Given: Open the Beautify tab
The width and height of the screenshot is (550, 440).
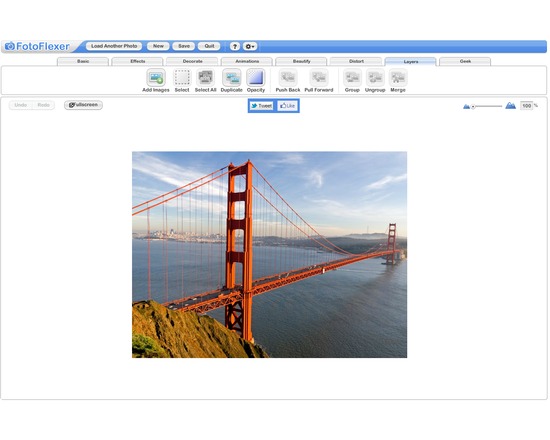Looking at the screenshot, I should [x=301, y=61].
